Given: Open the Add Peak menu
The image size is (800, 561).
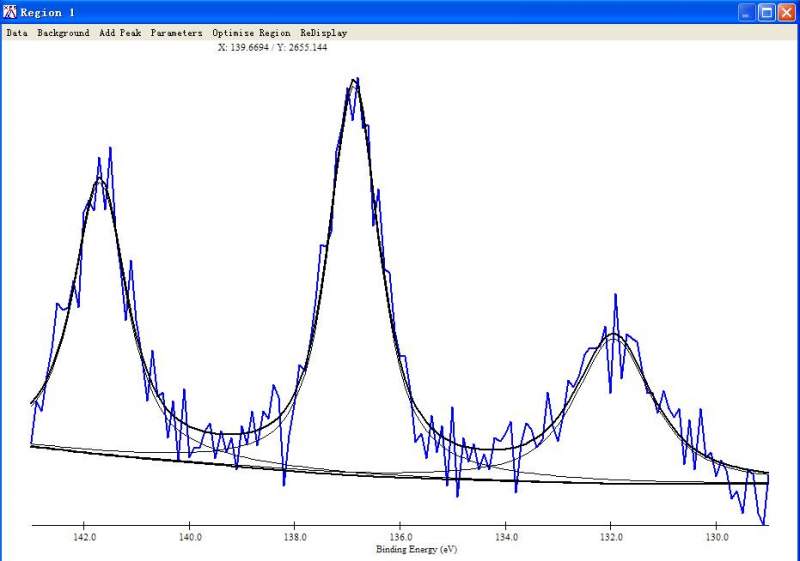Looking at the screenshot, I should click(120, 33).
